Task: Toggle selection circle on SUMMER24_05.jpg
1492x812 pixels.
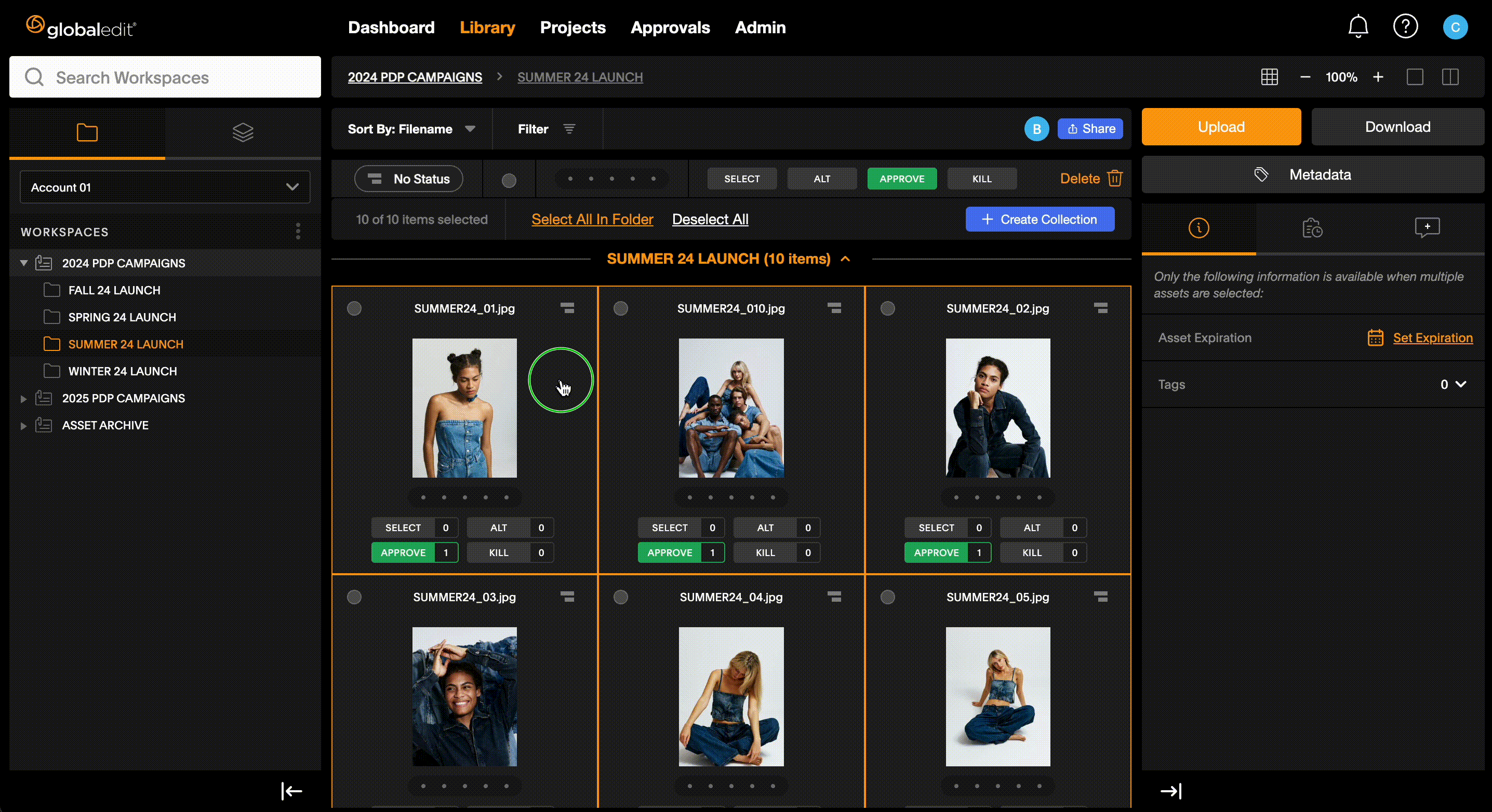Action: click(x=887, y=597)
